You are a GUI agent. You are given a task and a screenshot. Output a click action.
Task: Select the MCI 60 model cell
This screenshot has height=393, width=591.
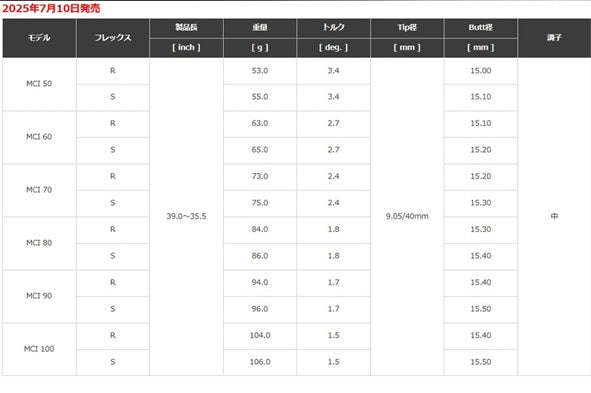[x=39, y=137]
